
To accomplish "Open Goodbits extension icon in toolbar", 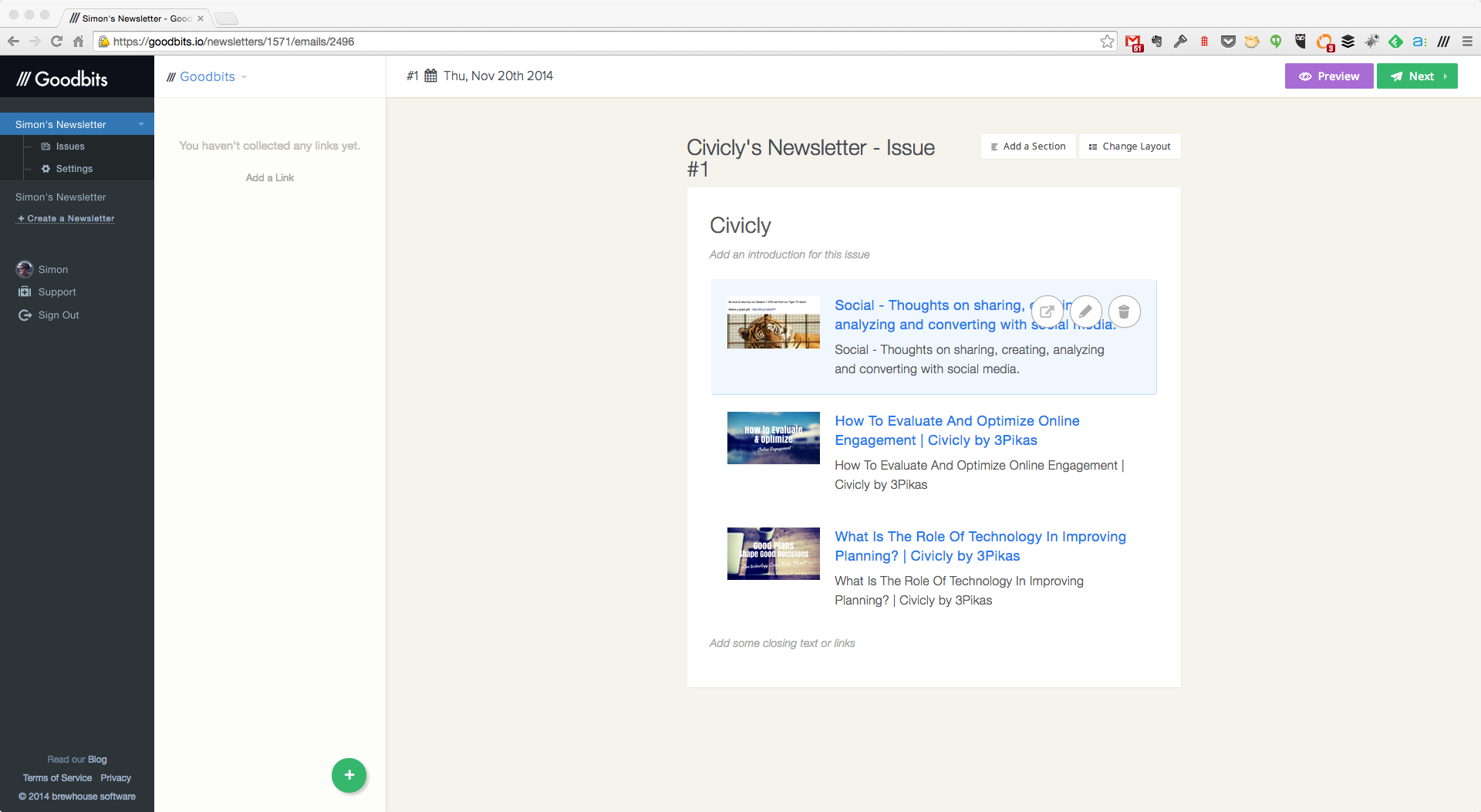I will tap(1443, 42).
